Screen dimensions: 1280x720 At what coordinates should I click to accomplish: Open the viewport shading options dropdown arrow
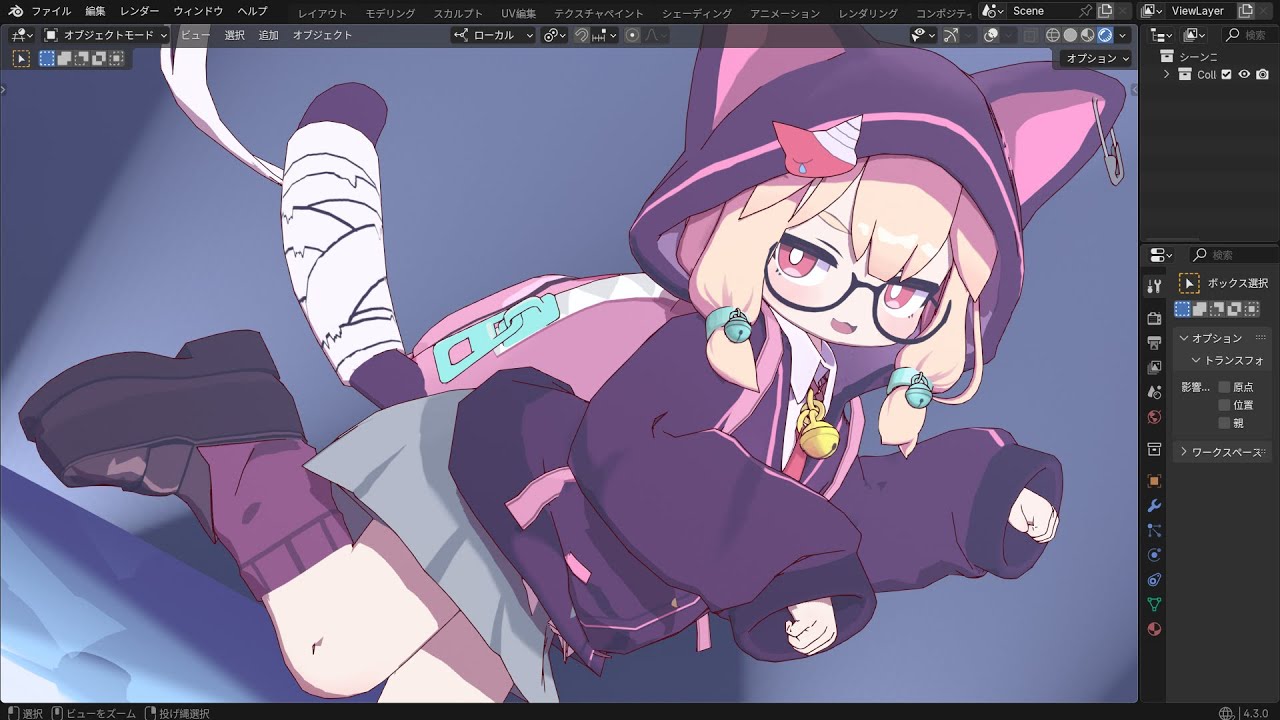coord(1123,35)
